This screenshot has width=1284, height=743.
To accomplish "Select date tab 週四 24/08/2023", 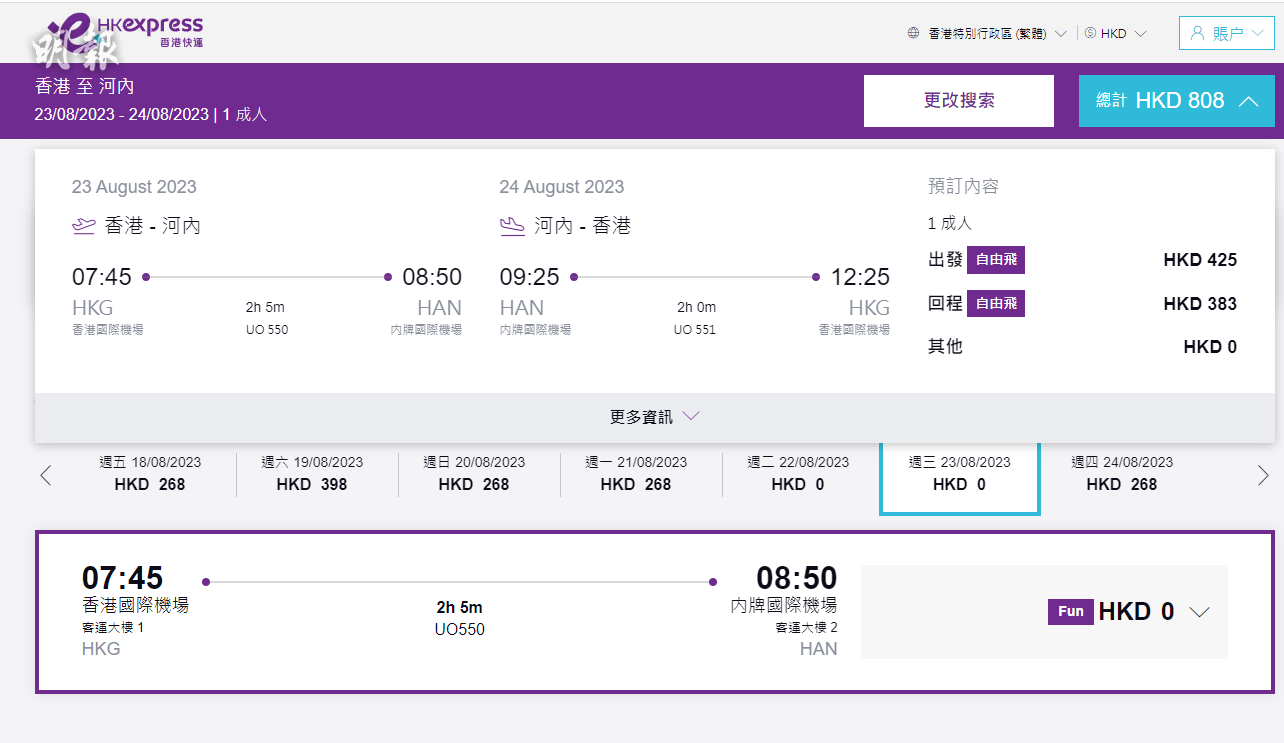I will [x=1122, y=474].
